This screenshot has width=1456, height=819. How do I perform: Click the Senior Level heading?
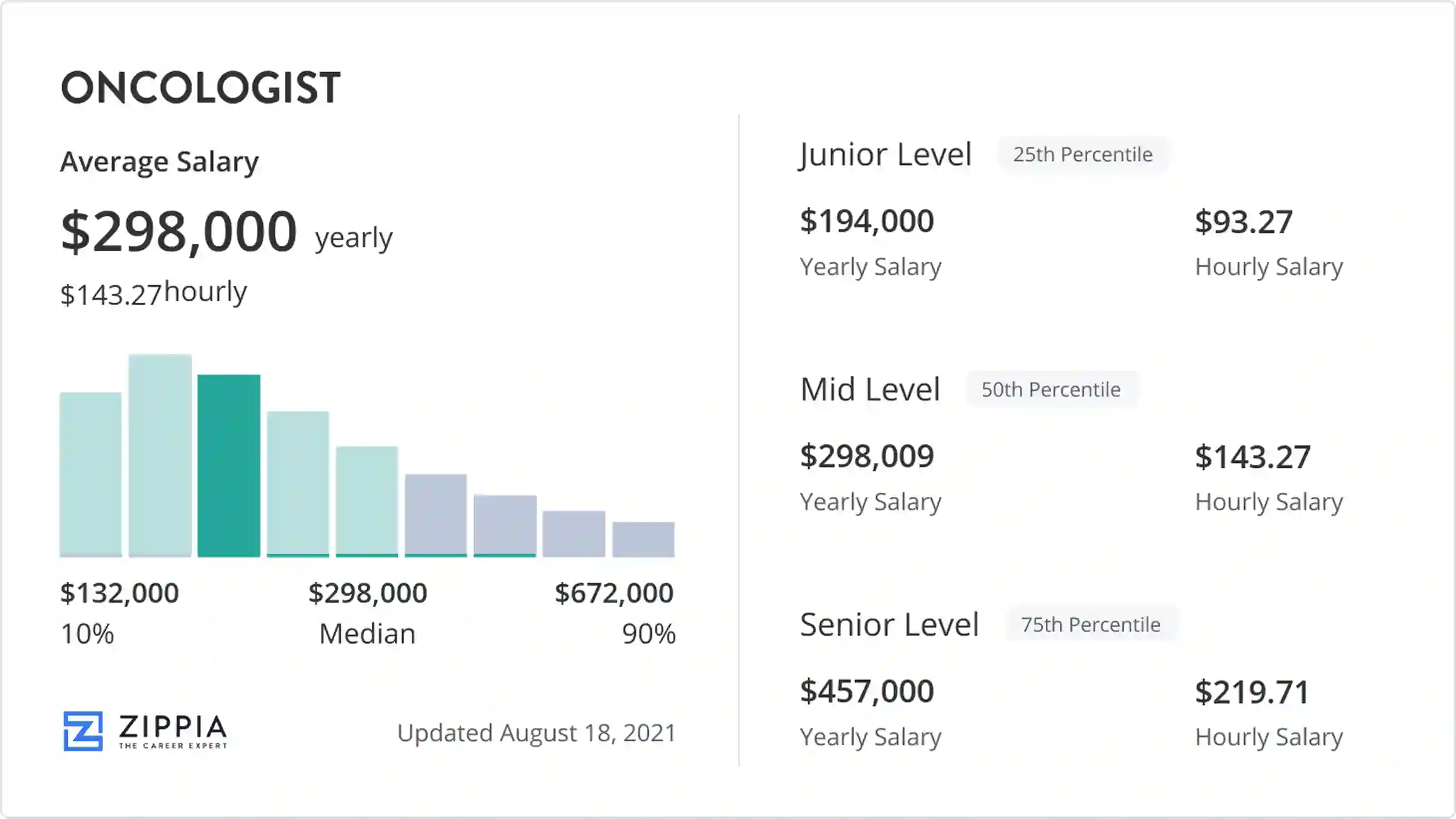point(889,624)
